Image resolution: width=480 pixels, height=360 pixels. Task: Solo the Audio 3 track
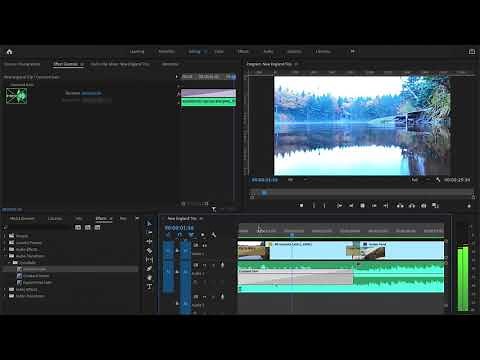(213, 297)
